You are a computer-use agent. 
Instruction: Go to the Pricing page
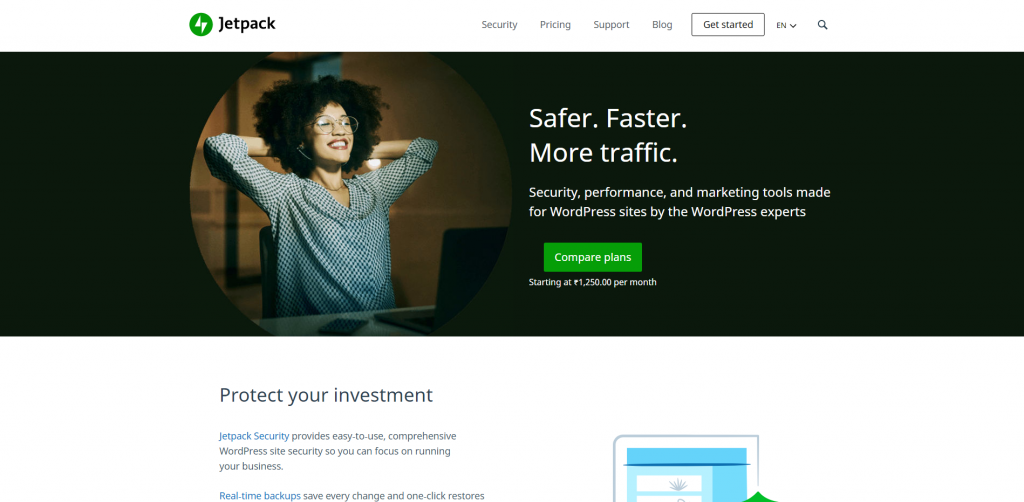(x=555, y=25)
